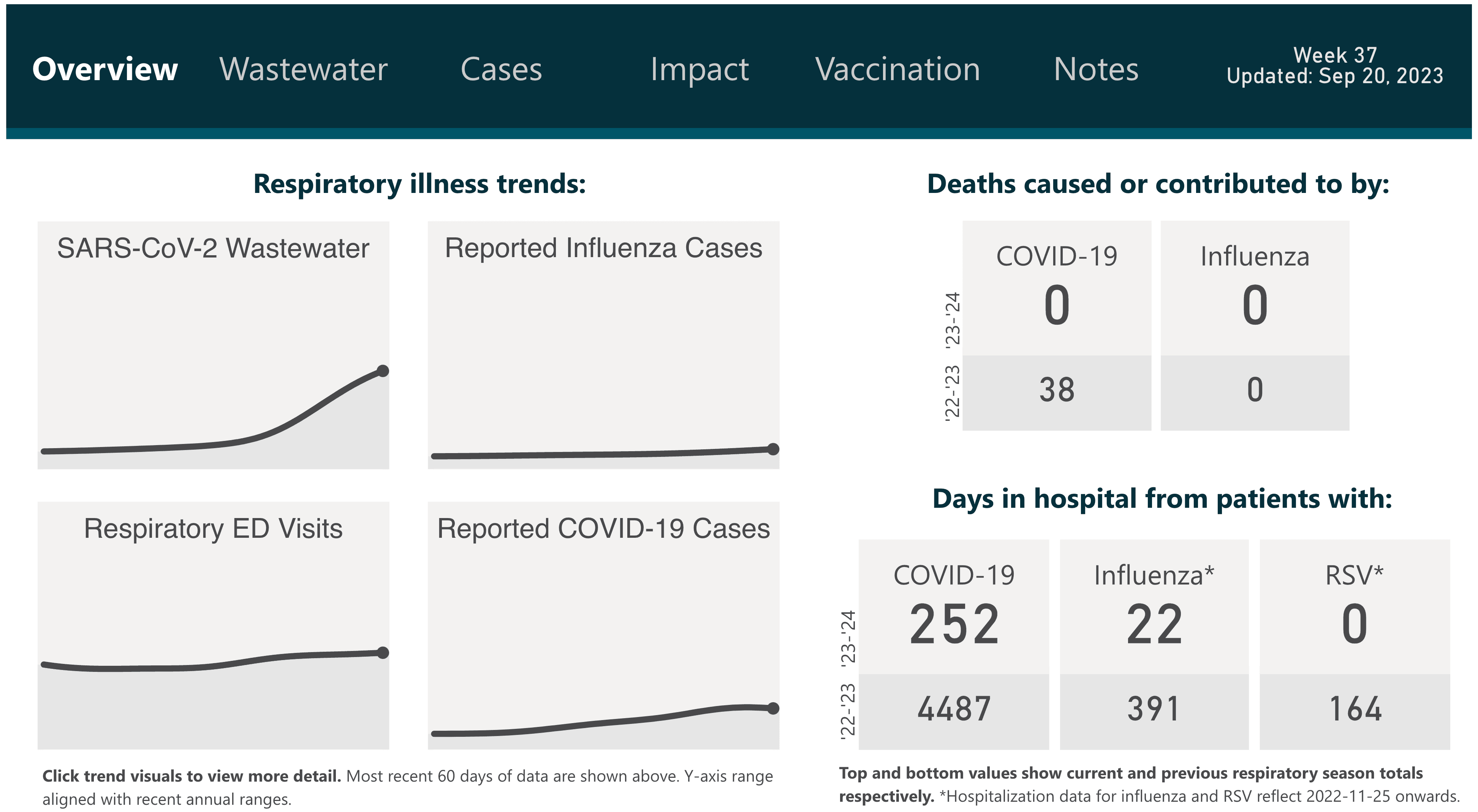The height and width of the screenshot is (812, 1478).
Task: Go to the Impact tab
Action: click(x=699, y=70)
